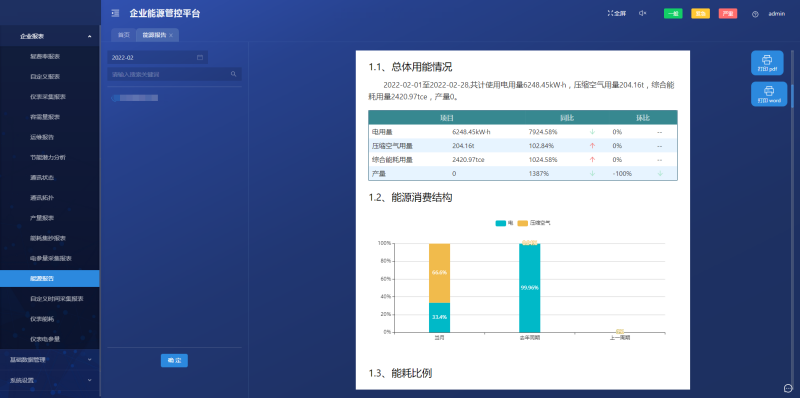Open the calendar icon in the date field
This screenshot has width=800, height=398.
(200, 58)
